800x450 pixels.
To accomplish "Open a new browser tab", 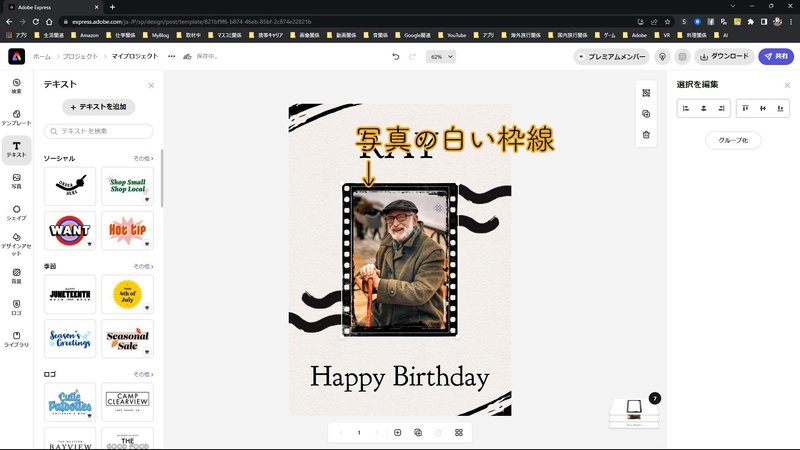I will [x=112, y=7].
